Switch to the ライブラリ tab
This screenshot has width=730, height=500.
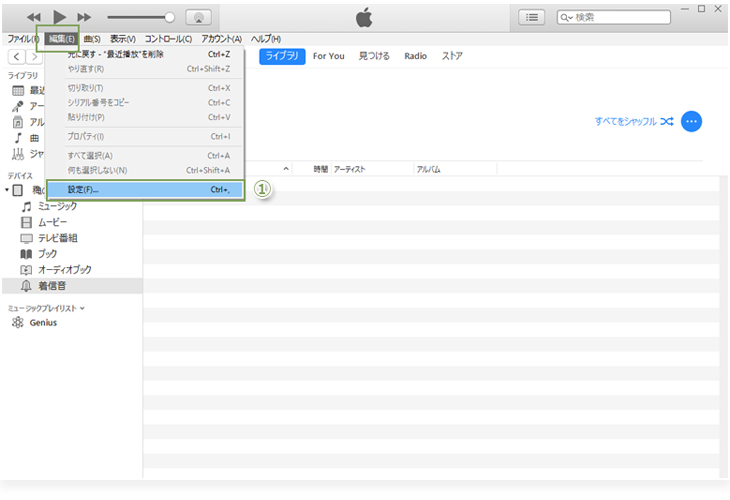tap(282, 56)
